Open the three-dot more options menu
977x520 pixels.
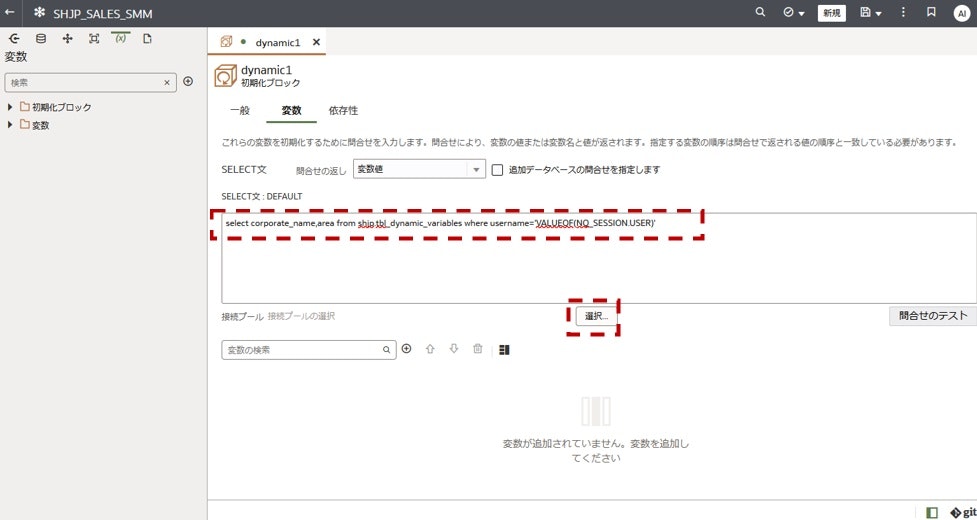point(903,12)
